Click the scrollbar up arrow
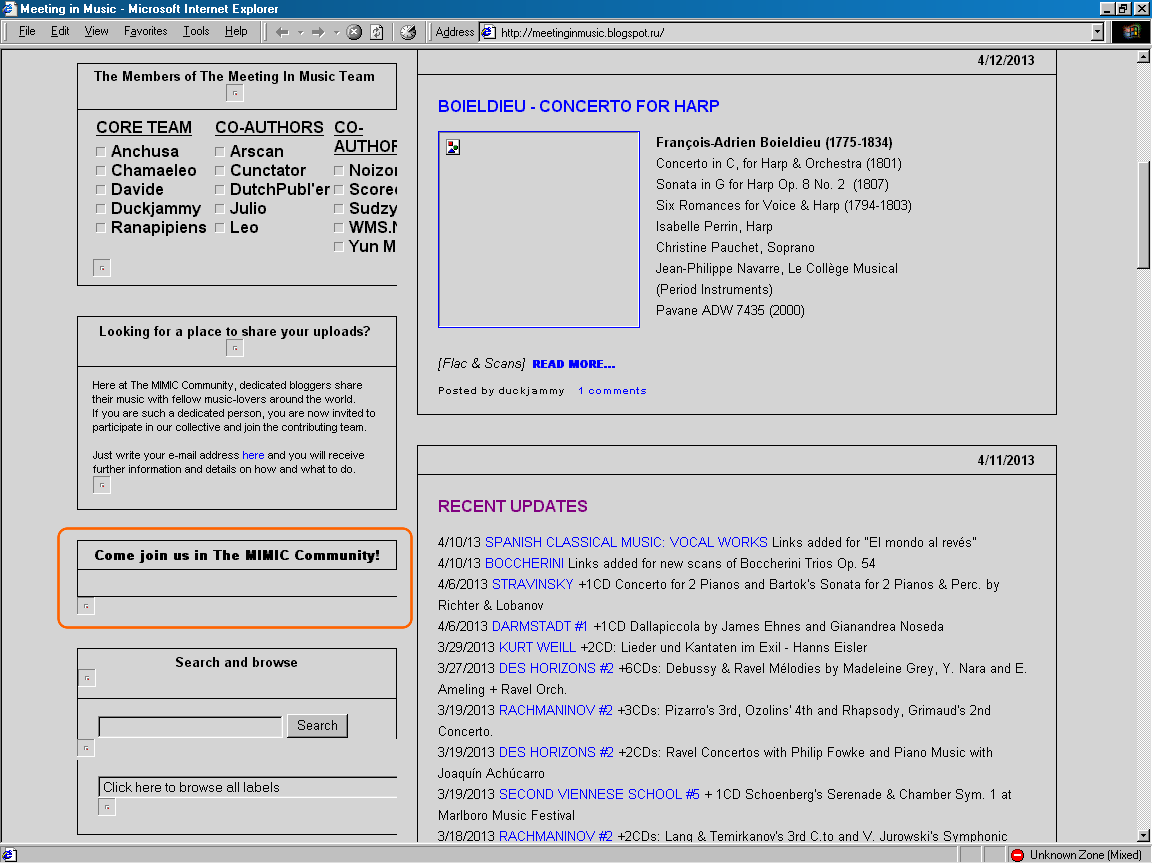Viewport: 1152px width, 864px height. point(1144,57)
